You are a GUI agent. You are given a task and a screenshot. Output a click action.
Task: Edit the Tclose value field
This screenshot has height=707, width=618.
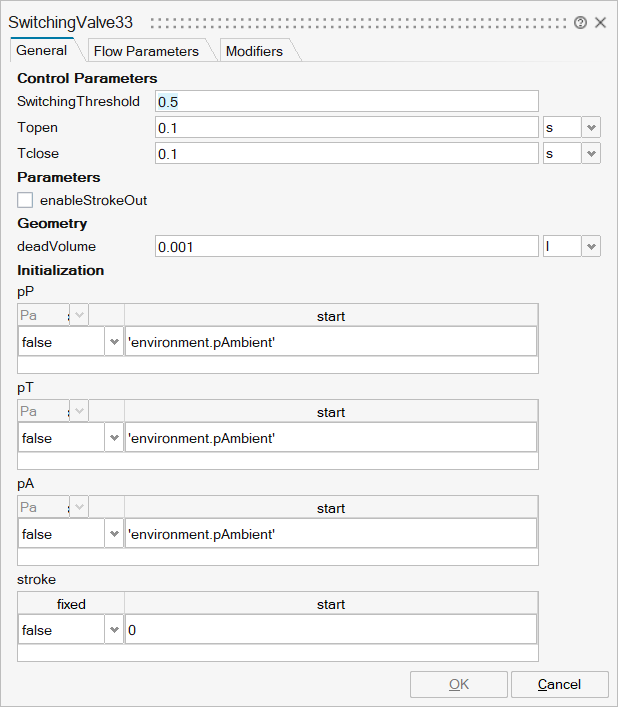pyautogui.click(x=346, y=153)
